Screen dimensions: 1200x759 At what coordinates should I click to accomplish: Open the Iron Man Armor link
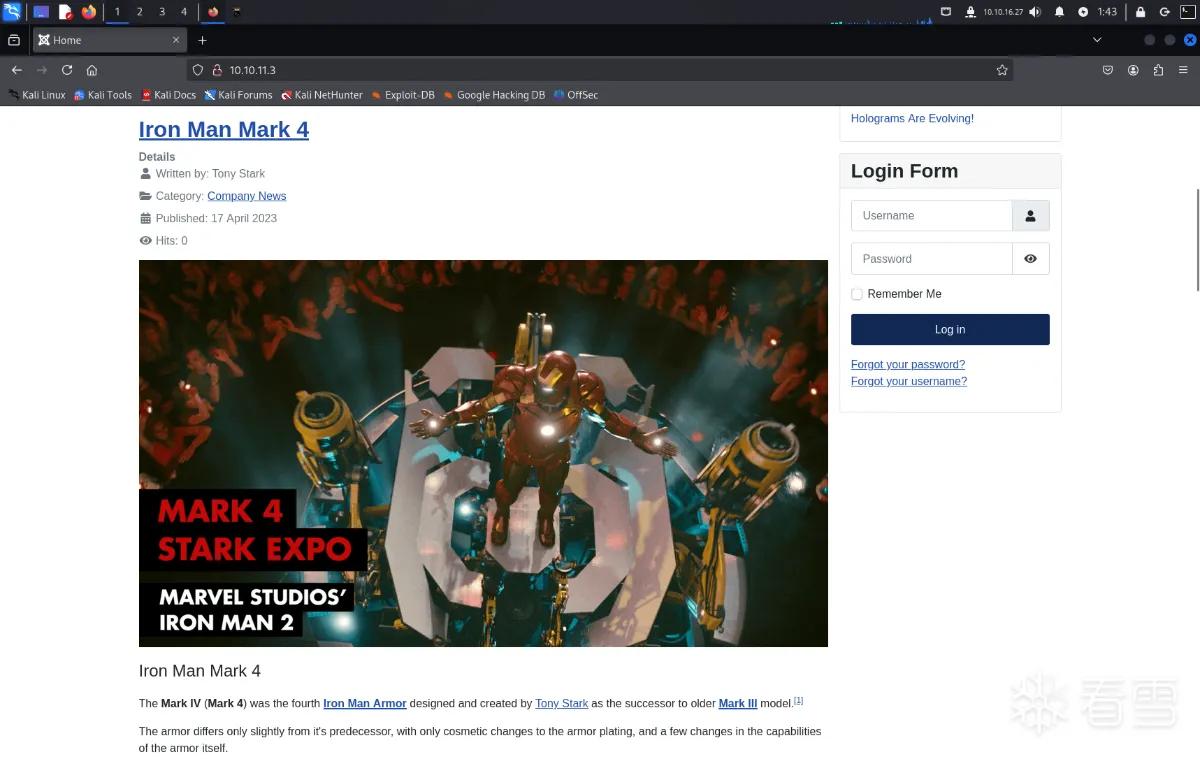point(365,703)
